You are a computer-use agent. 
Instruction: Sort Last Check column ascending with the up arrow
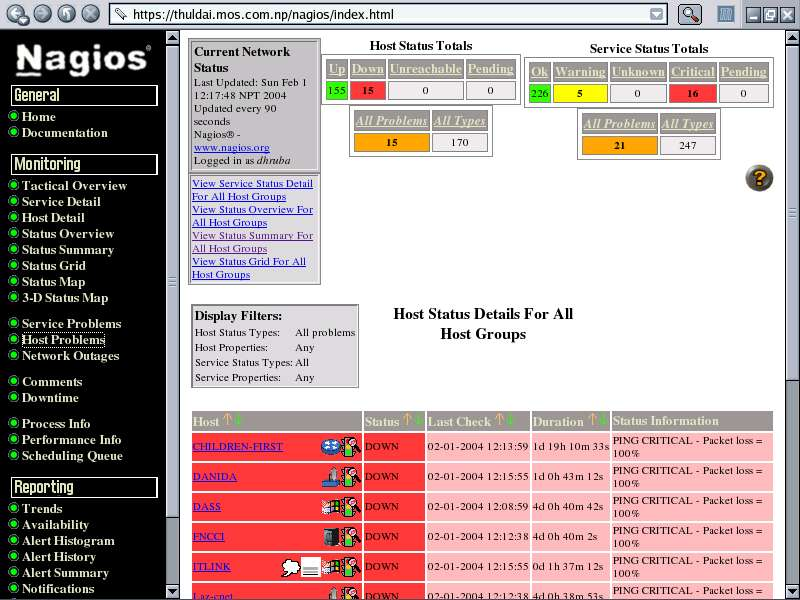(499, 420)
